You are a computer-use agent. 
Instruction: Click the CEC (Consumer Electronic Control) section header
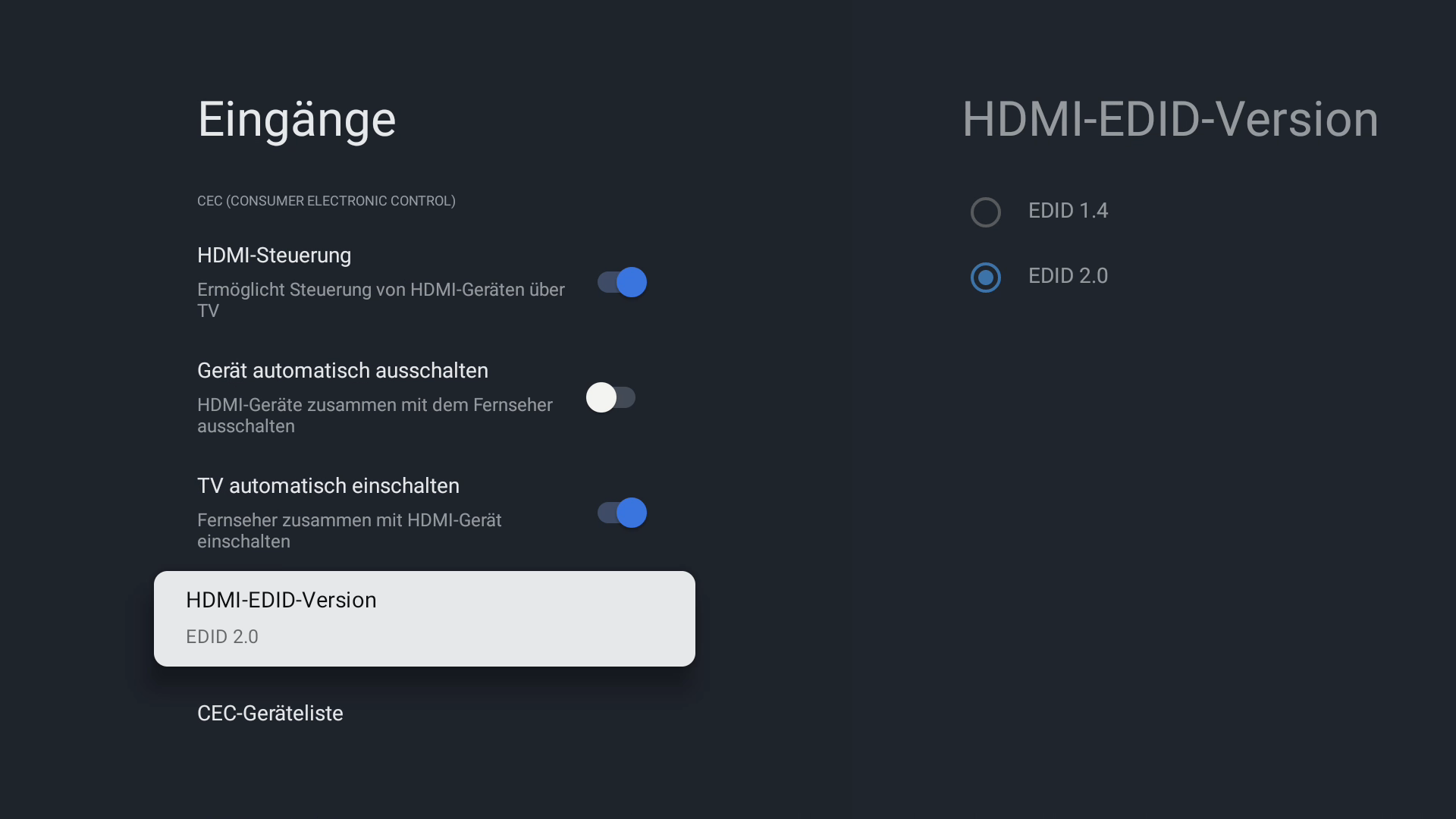click(326, 201)
